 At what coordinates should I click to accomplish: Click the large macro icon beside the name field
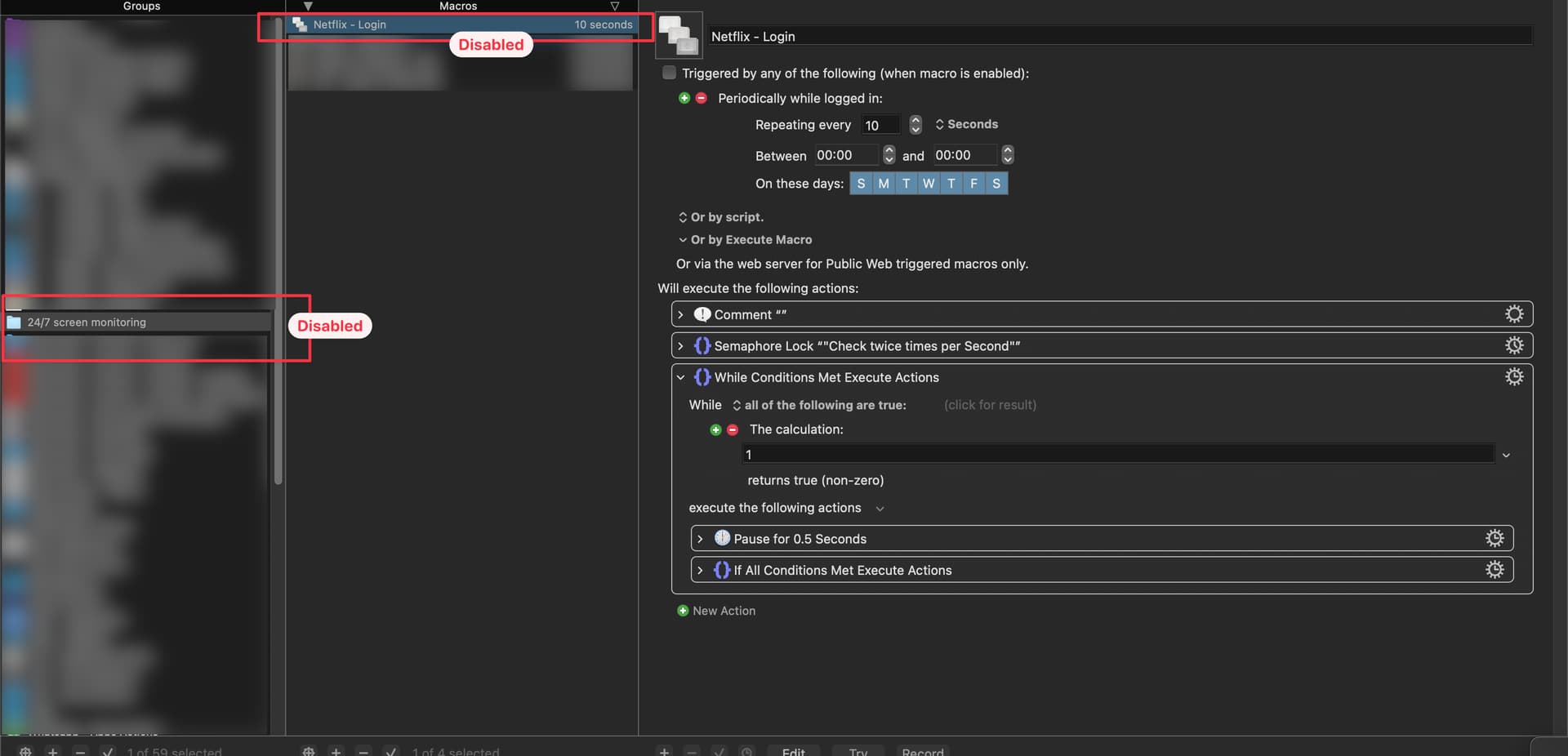[679, 36]
